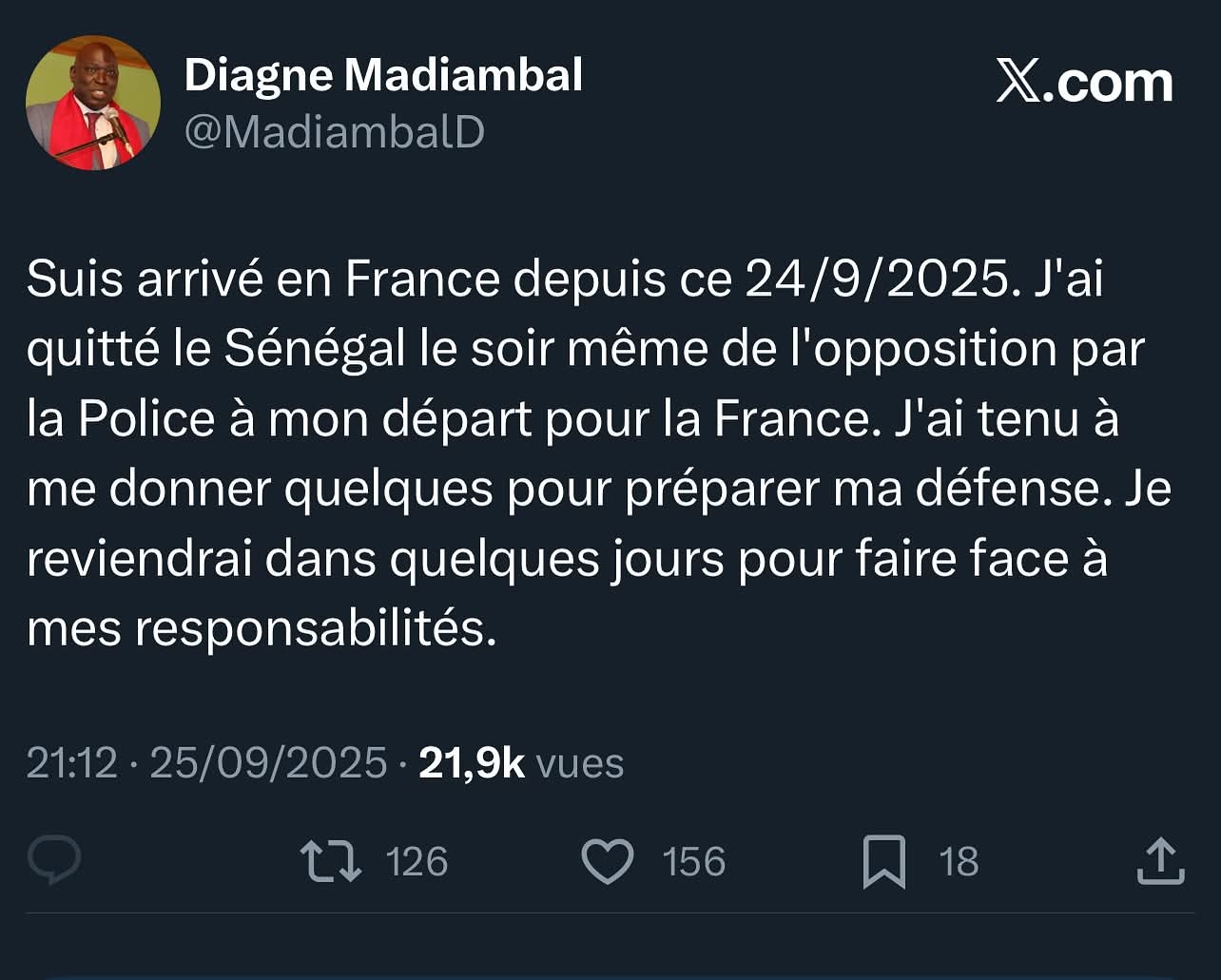Click the 156 likes count

tap(693, 862)
